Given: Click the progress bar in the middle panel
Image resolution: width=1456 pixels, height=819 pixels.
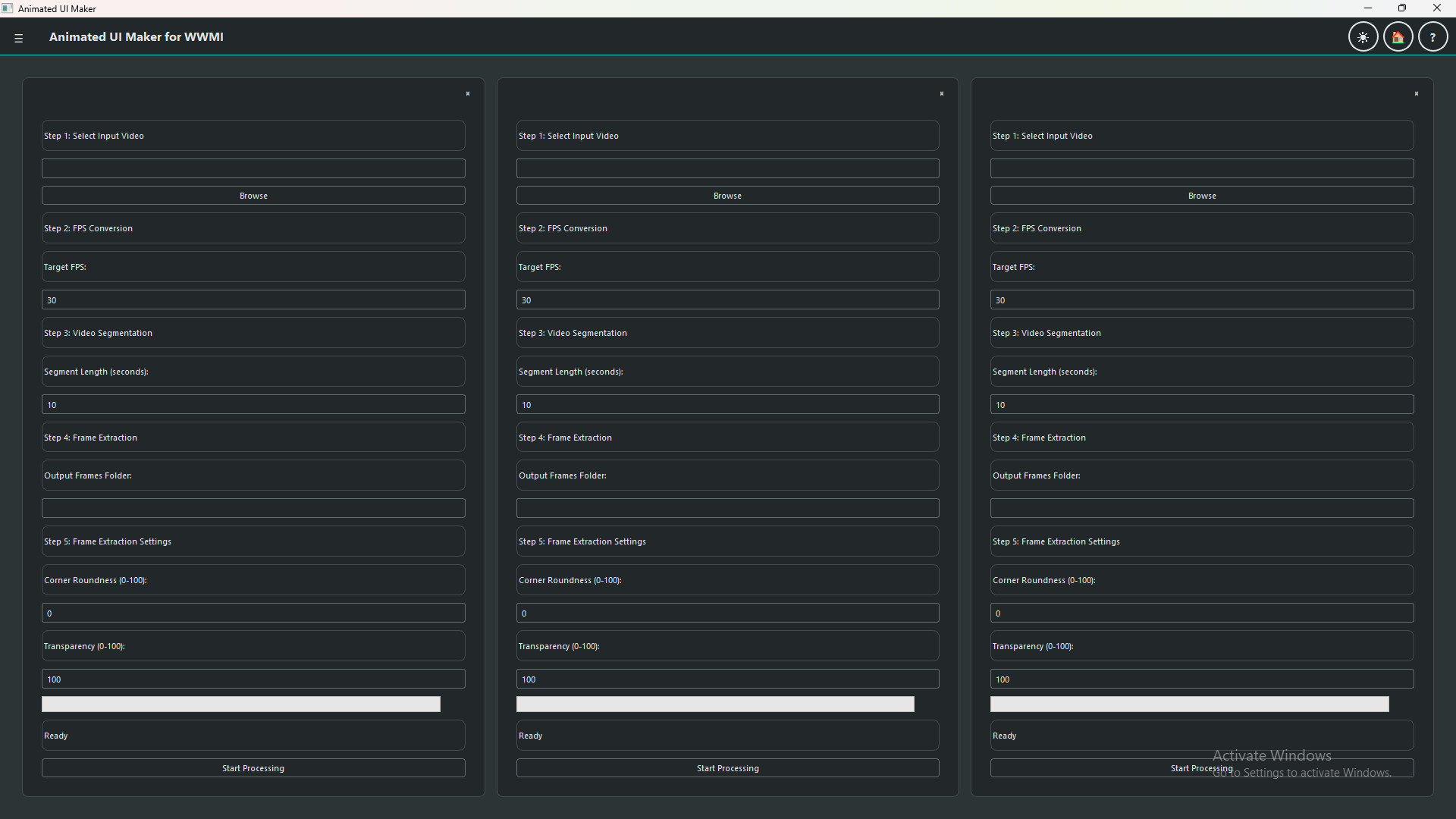Looking at the screenshot, I should coord(714,704).
